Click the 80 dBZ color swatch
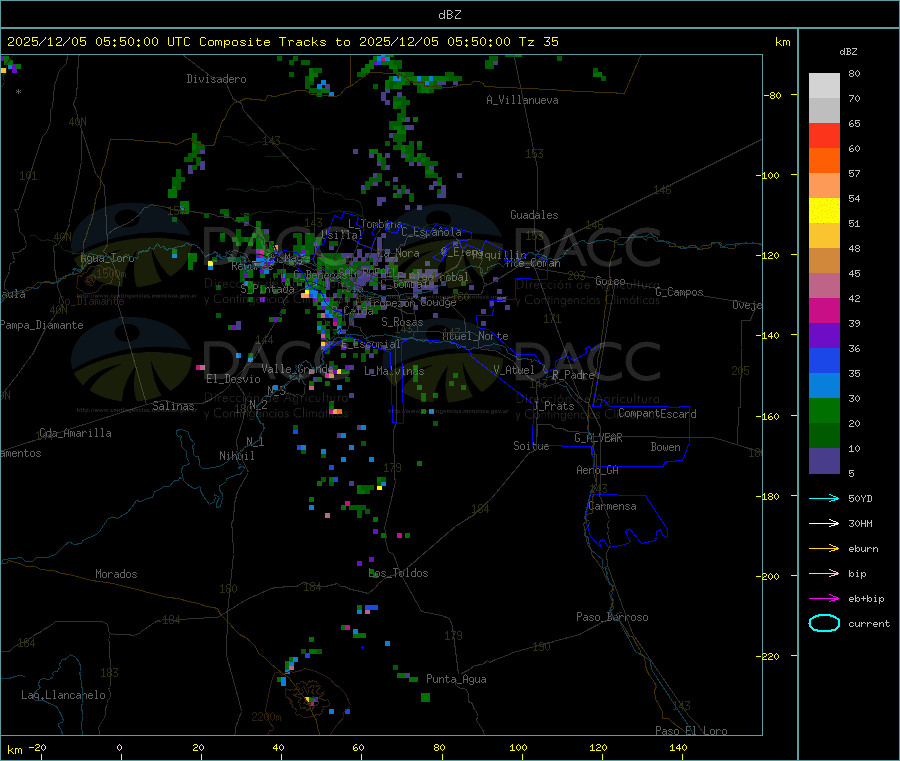Image resolution: width=900 pixels, height=761 pixels. [824, 86]
